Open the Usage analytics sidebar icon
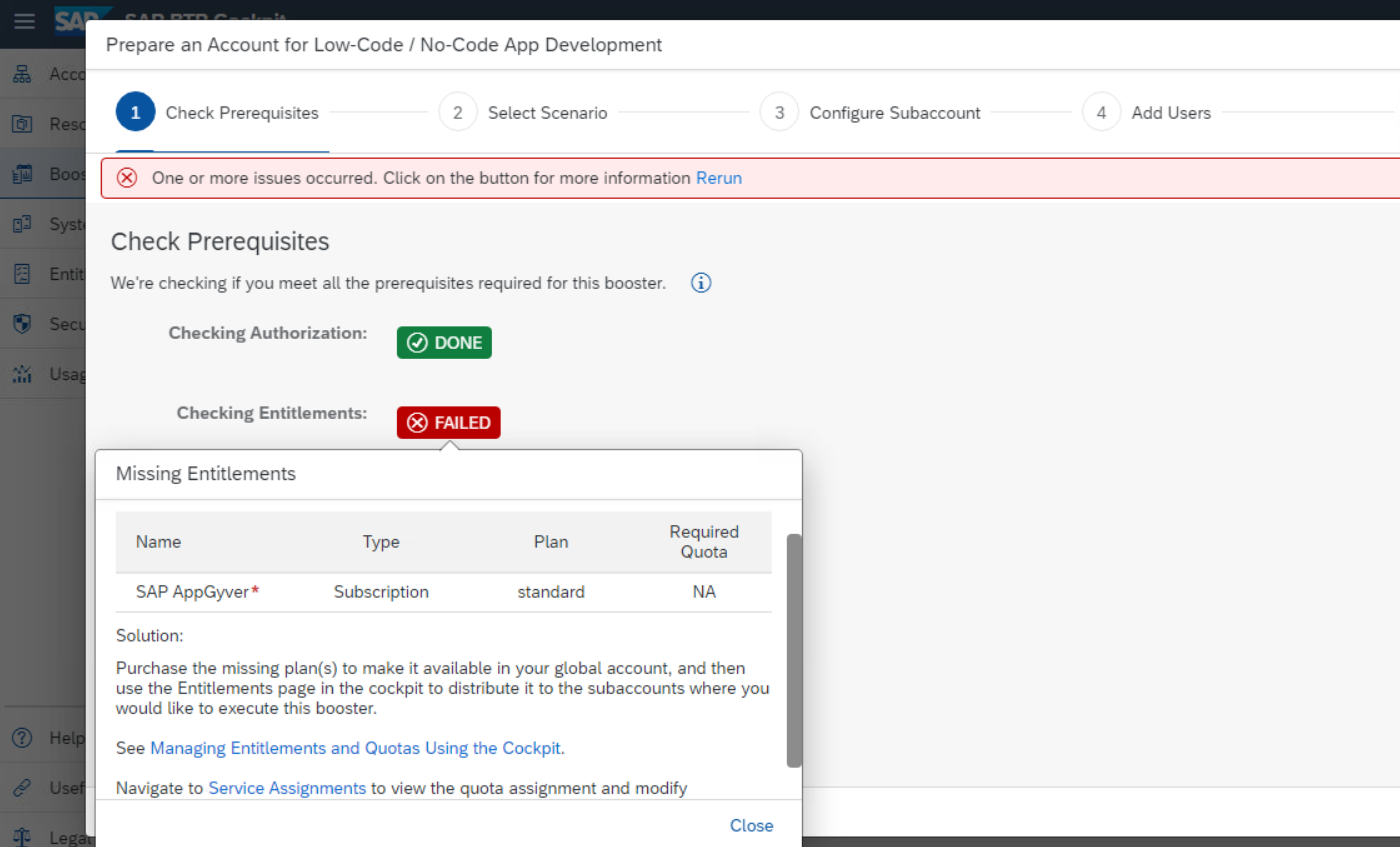The width and height of the screenshot is (1400, 847). click(x=22, y=374)
